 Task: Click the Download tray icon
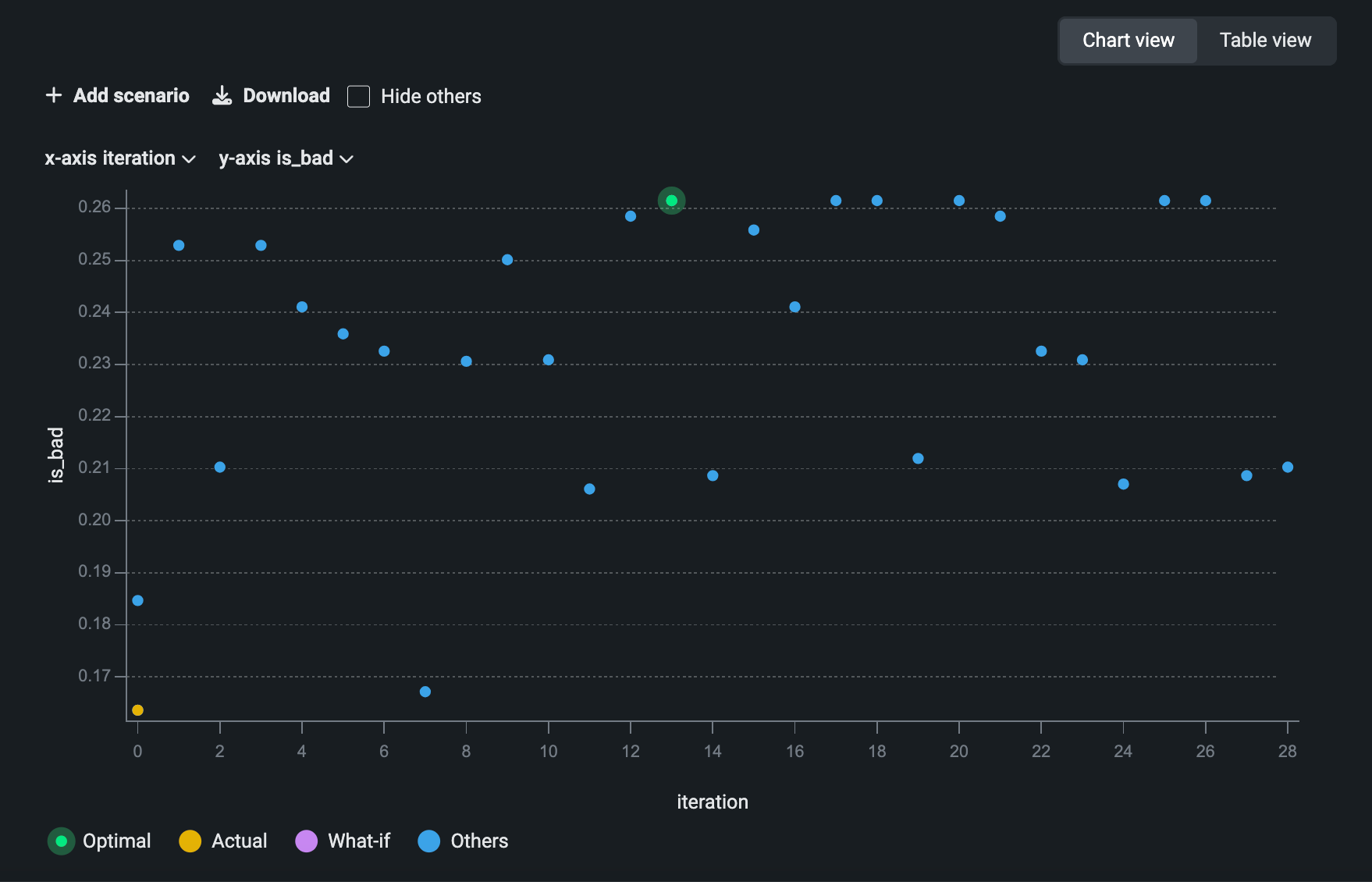tap(222, 95)
